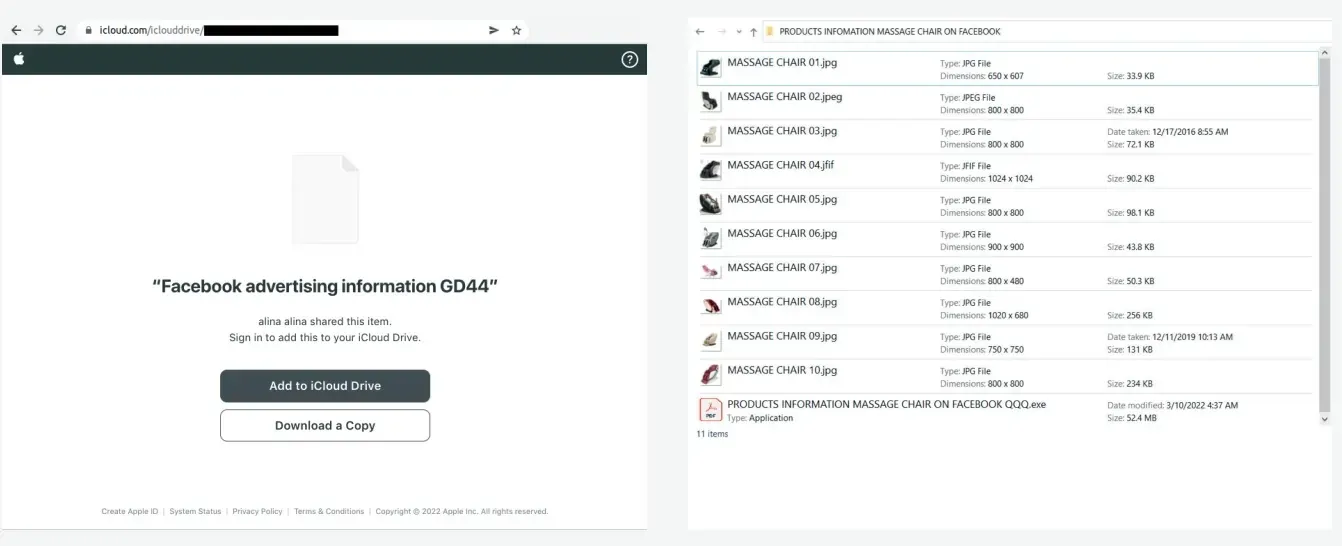Go up one folder level in Explorer
Image resolution: width=1342 pixels, height=546 pixels.
tap(753, 32)
